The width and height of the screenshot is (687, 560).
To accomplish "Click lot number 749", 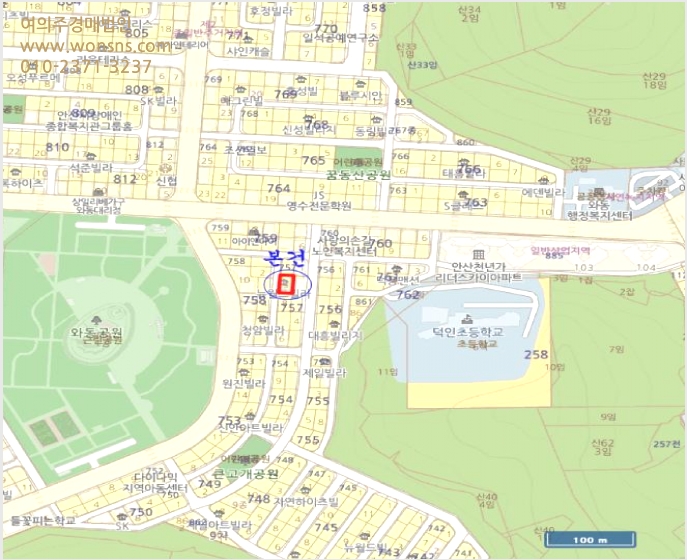I will pos(209,483).
